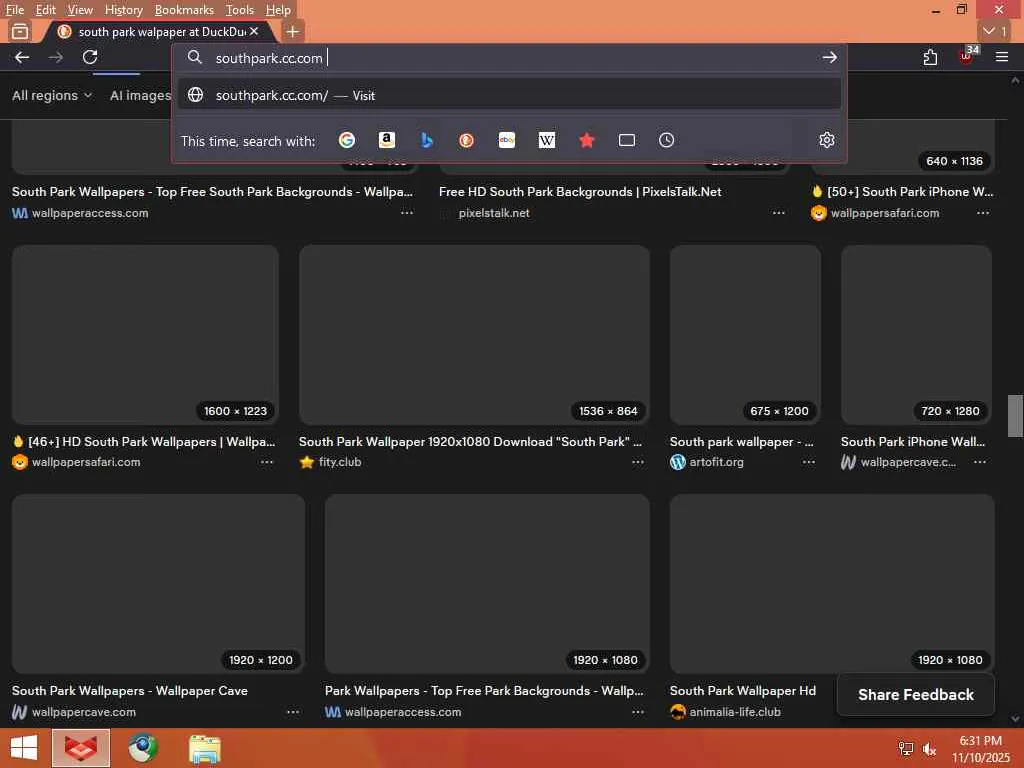The height and width of the screenshot is (768, 1024).
Task: Open South Park Wallpaper Hd title link
Action: (x=743, y=691)
